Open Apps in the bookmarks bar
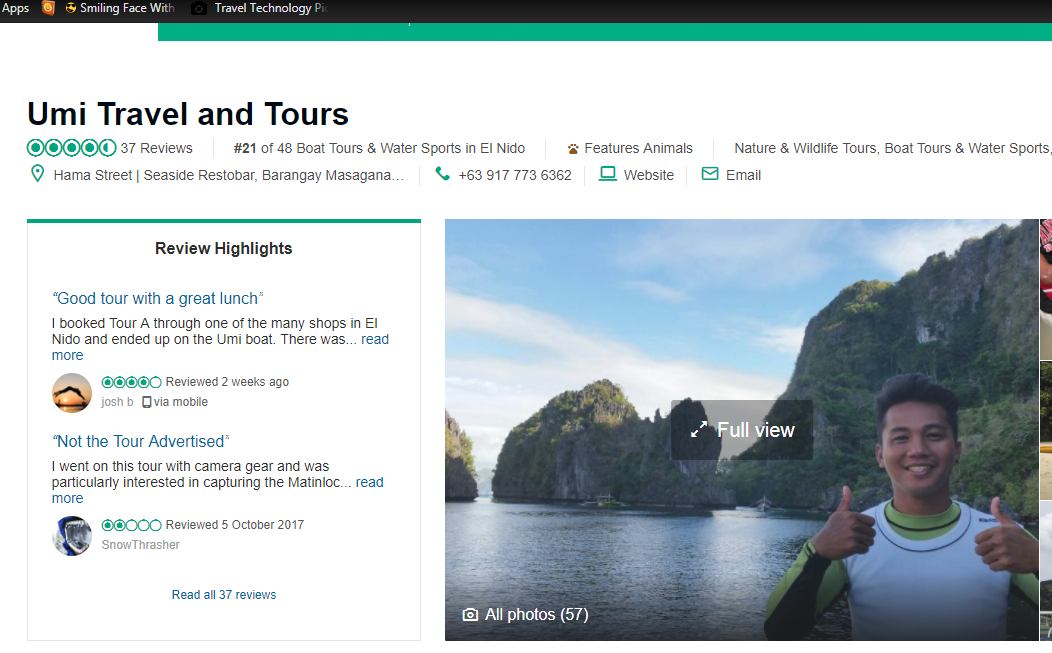Viewport: 1052px width, 653px height. click(x=16, y=8)
